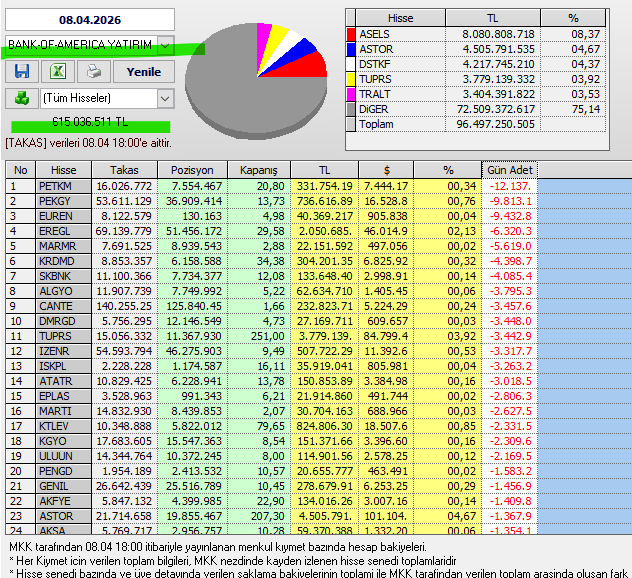Sort by the Takas column header
Viewport: 632px width, 578px height.
pyautogui.click(x=125, y=170)
